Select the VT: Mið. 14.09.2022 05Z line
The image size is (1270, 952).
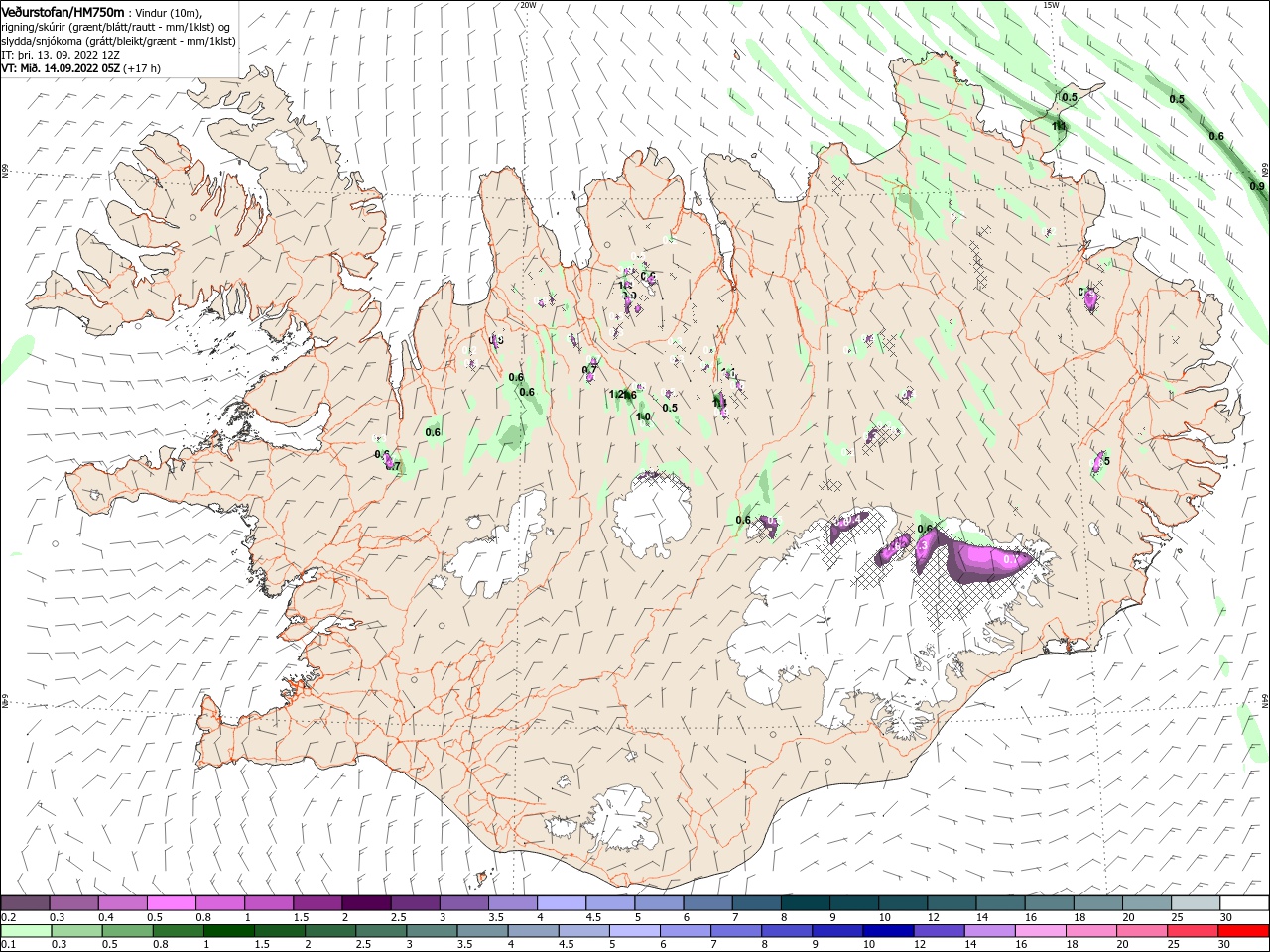tap(81, 68)
